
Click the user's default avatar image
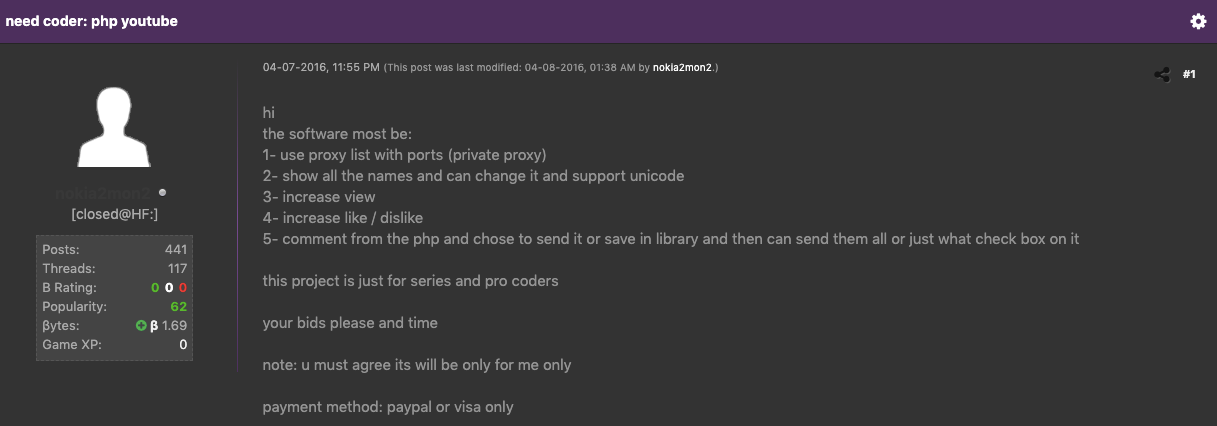[x=115, y=128]
